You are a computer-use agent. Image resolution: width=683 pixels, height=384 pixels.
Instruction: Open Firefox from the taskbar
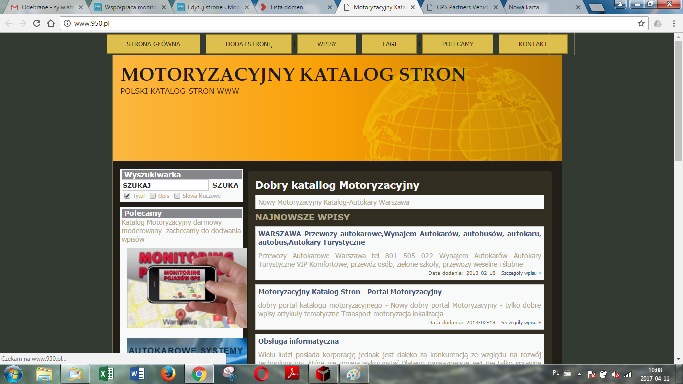[x=168, y=374]
